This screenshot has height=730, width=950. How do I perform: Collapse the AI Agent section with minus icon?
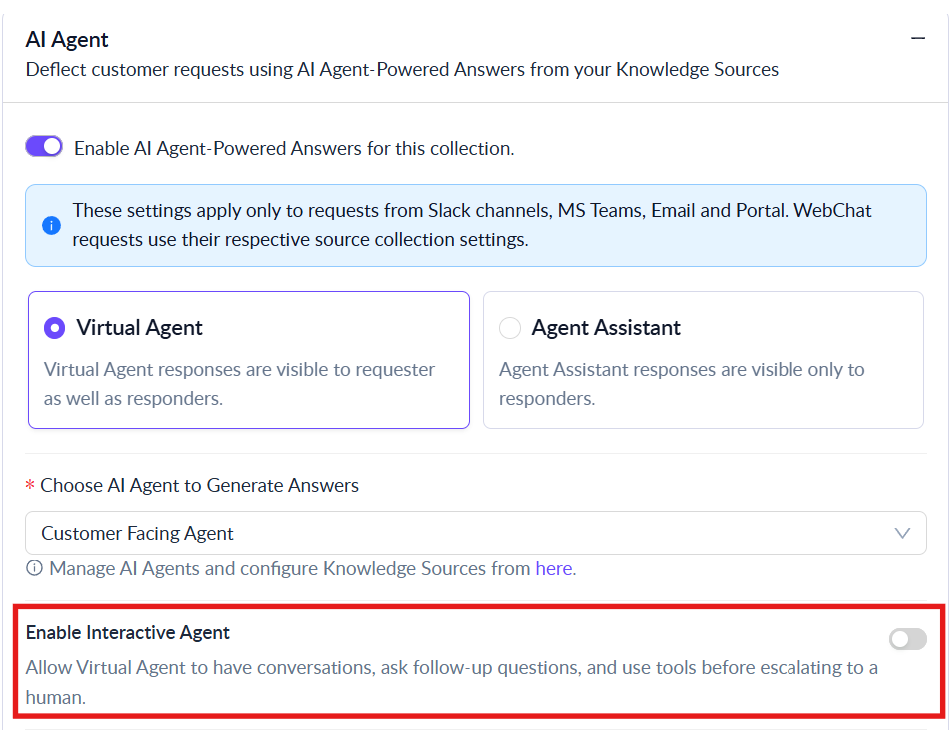click(x=917, y=39)
